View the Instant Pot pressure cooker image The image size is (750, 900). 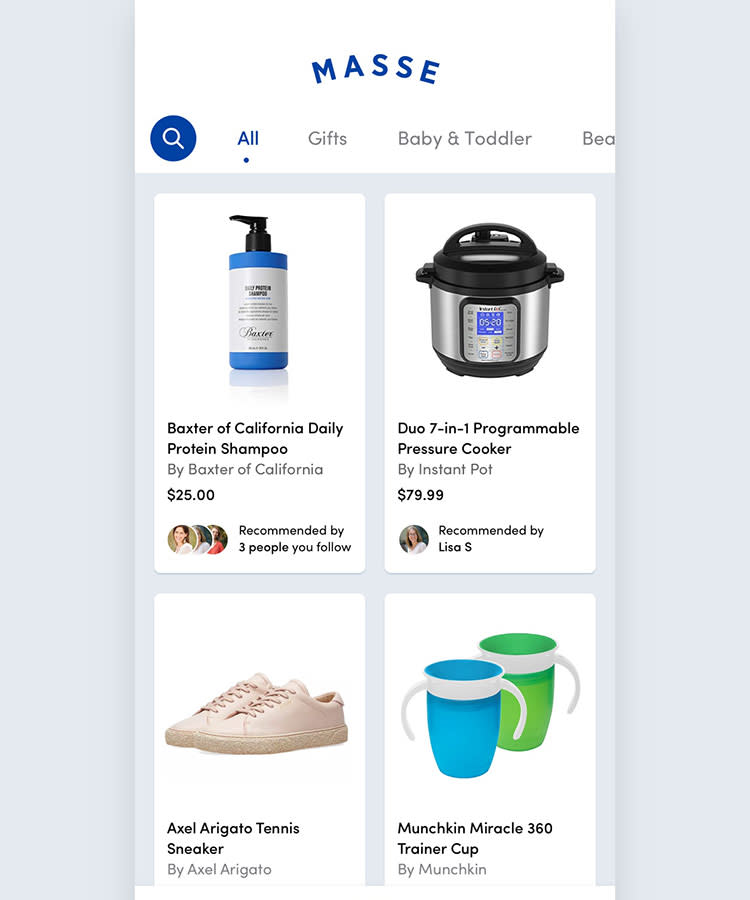pyautogui.click(x=489, y=300)
